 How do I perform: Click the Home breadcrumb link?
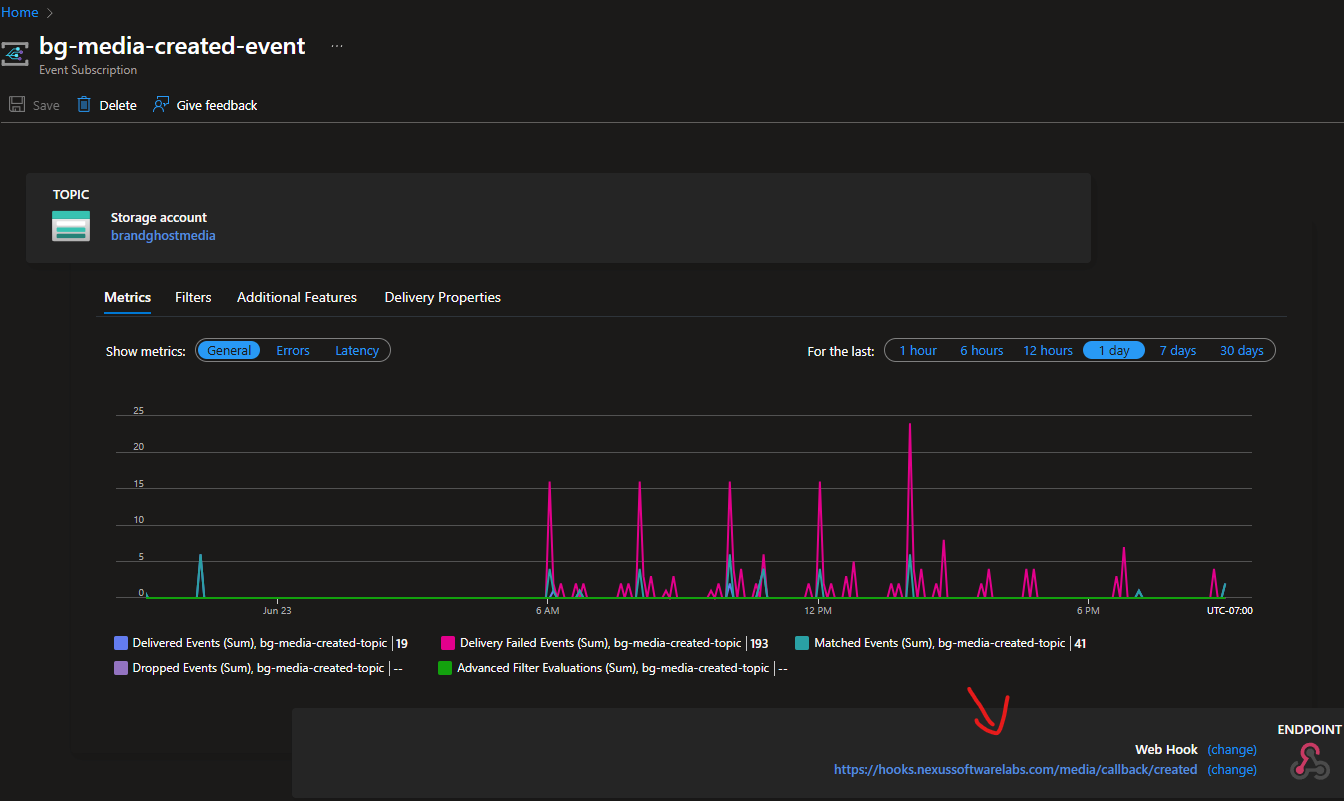(x=19, y=12)
